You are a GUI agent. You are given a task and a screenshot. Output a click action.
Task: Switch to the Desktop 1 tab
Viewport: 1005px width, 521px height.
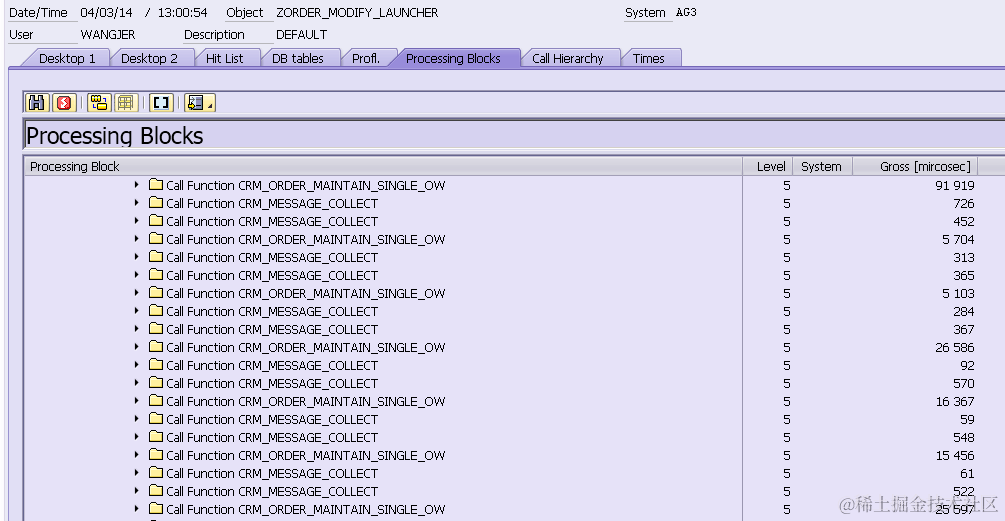coord(67,58)
